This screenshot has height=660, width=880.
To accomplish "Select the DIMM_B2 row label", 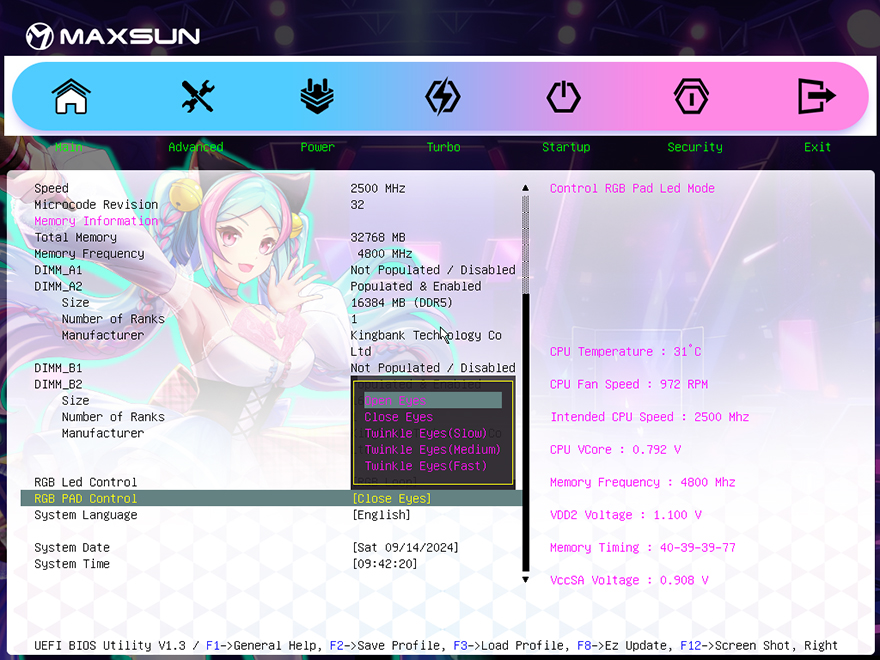I will pyautogui.click(x=58, y=384).
